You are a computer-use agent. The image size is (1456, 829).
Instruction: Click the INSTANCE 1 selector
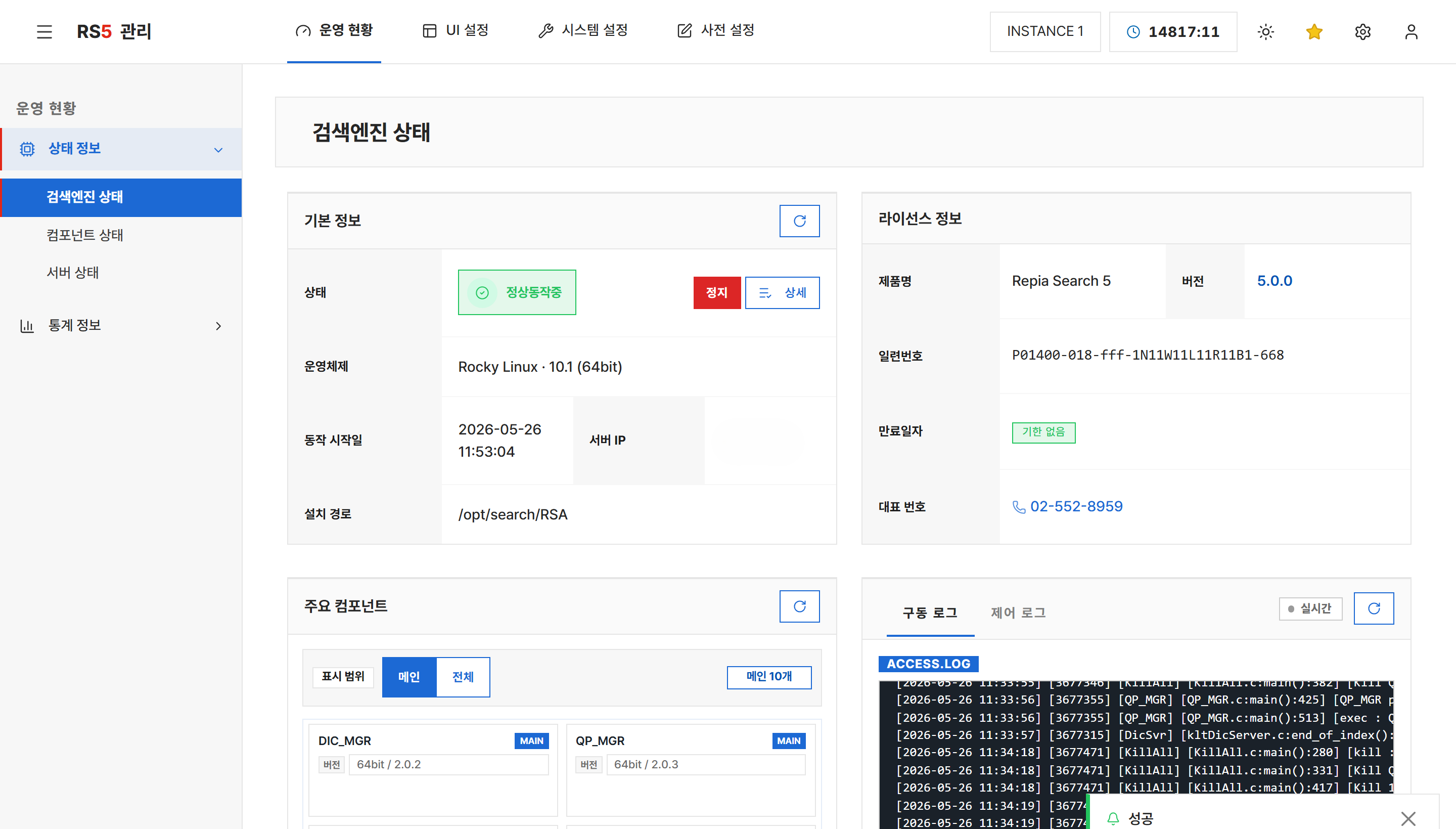coord(1044,32)
